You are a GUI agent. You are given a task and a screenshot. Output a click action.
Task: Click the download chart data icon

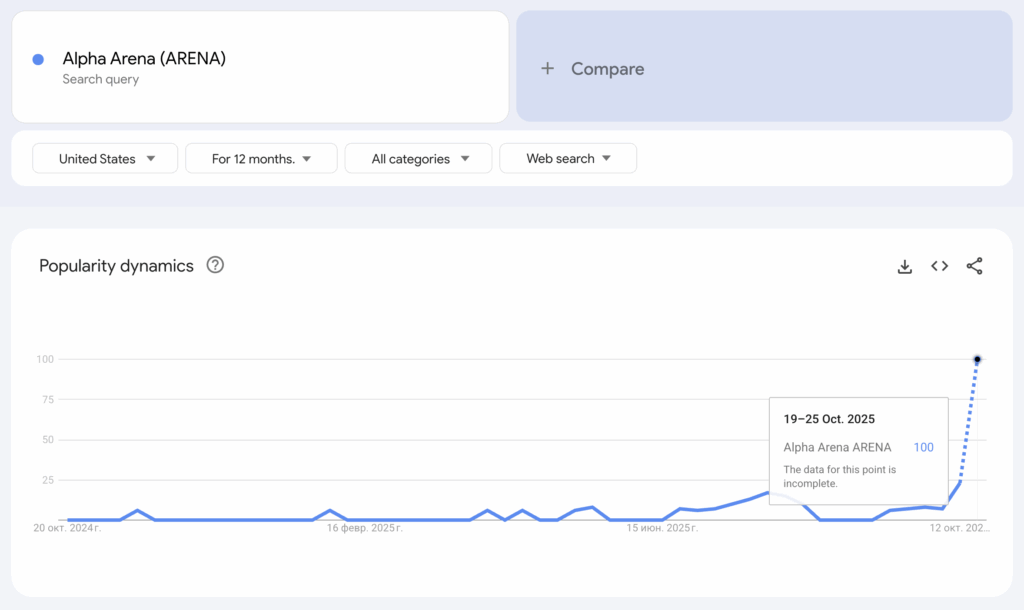[904, 266]
